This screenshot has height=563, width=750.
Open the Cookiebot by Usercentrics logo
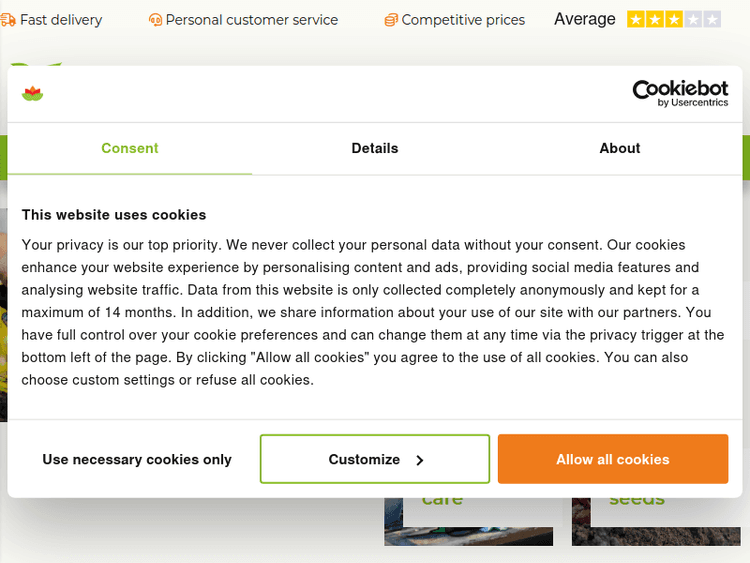click(680, 94)
